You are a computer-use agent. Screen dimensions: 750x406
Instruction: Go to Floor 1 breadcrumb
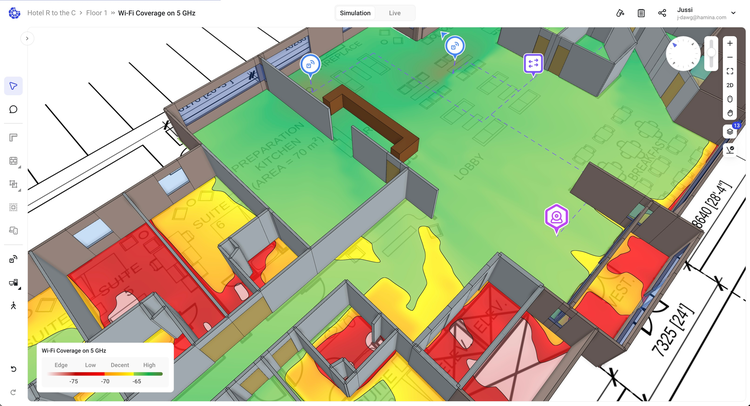click(x=99, y=13)
